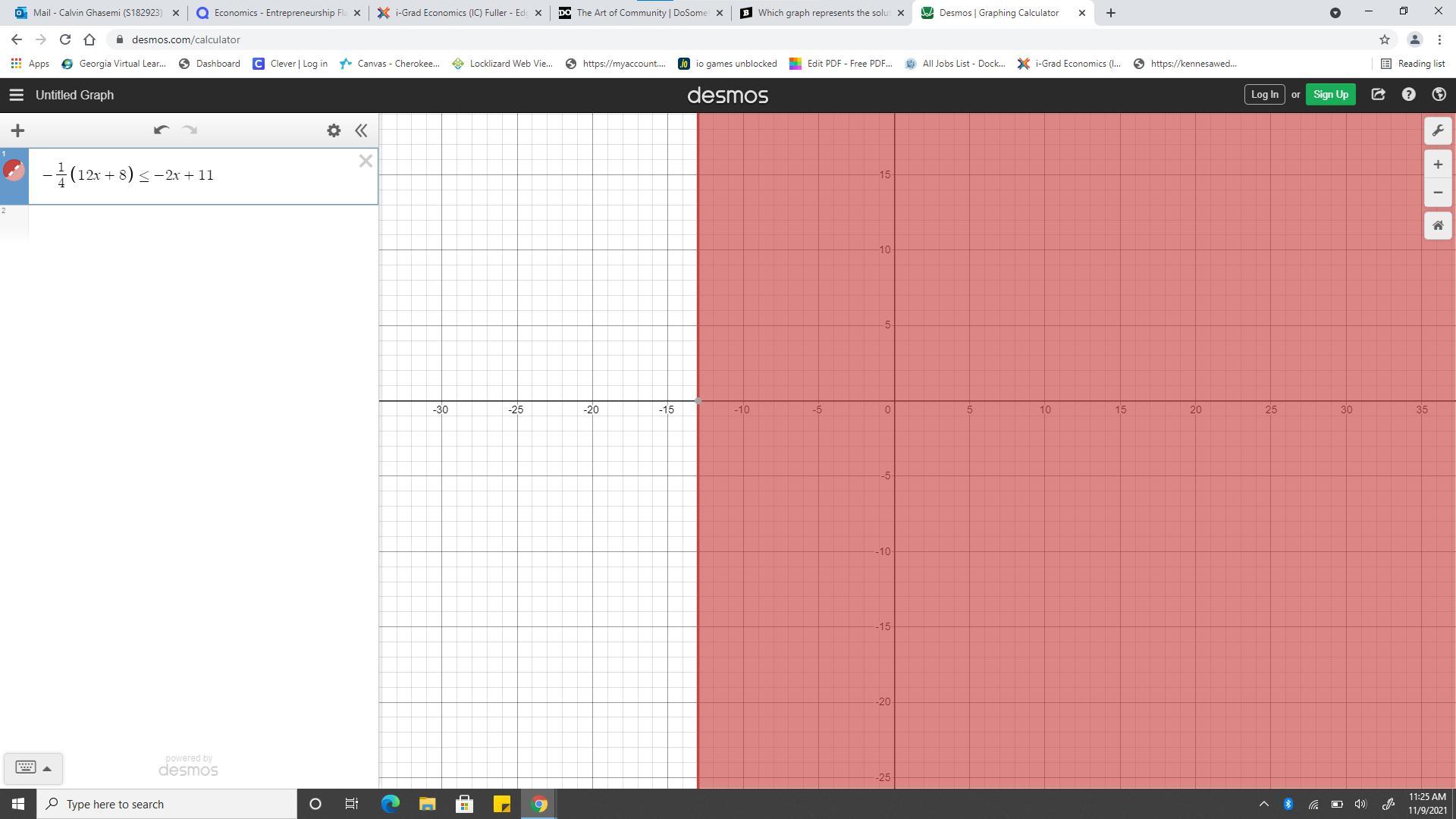
Task: Switch to The Art of Community tab
Action: coord(641,13)
